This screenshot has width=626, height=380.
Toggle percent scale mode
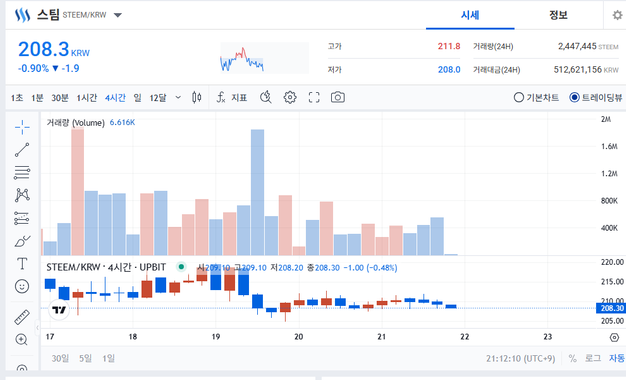tap(573, 358)
